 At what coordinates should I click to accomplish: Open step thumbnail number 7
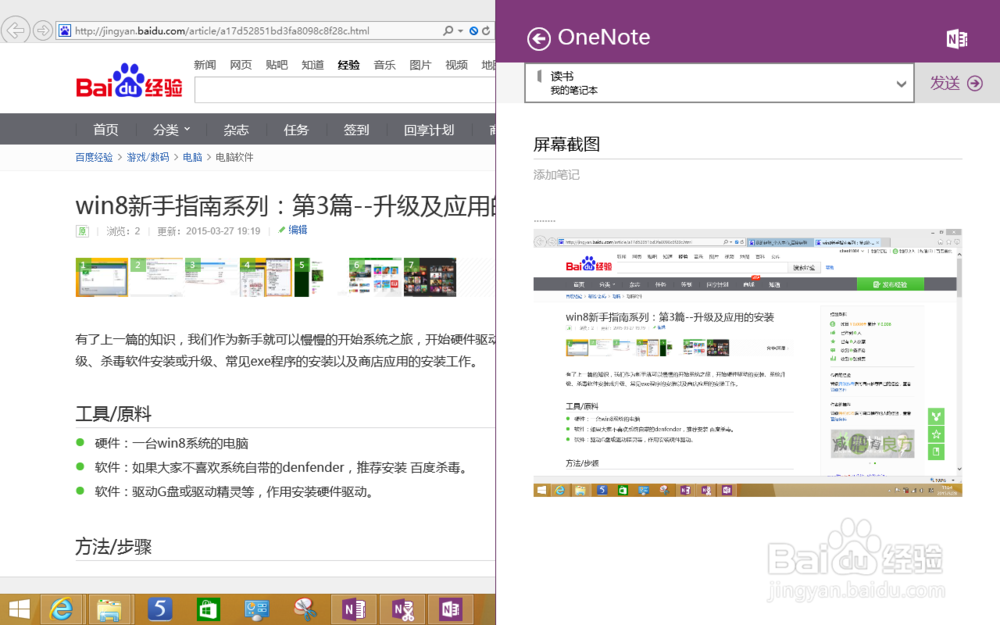point(430,277)
